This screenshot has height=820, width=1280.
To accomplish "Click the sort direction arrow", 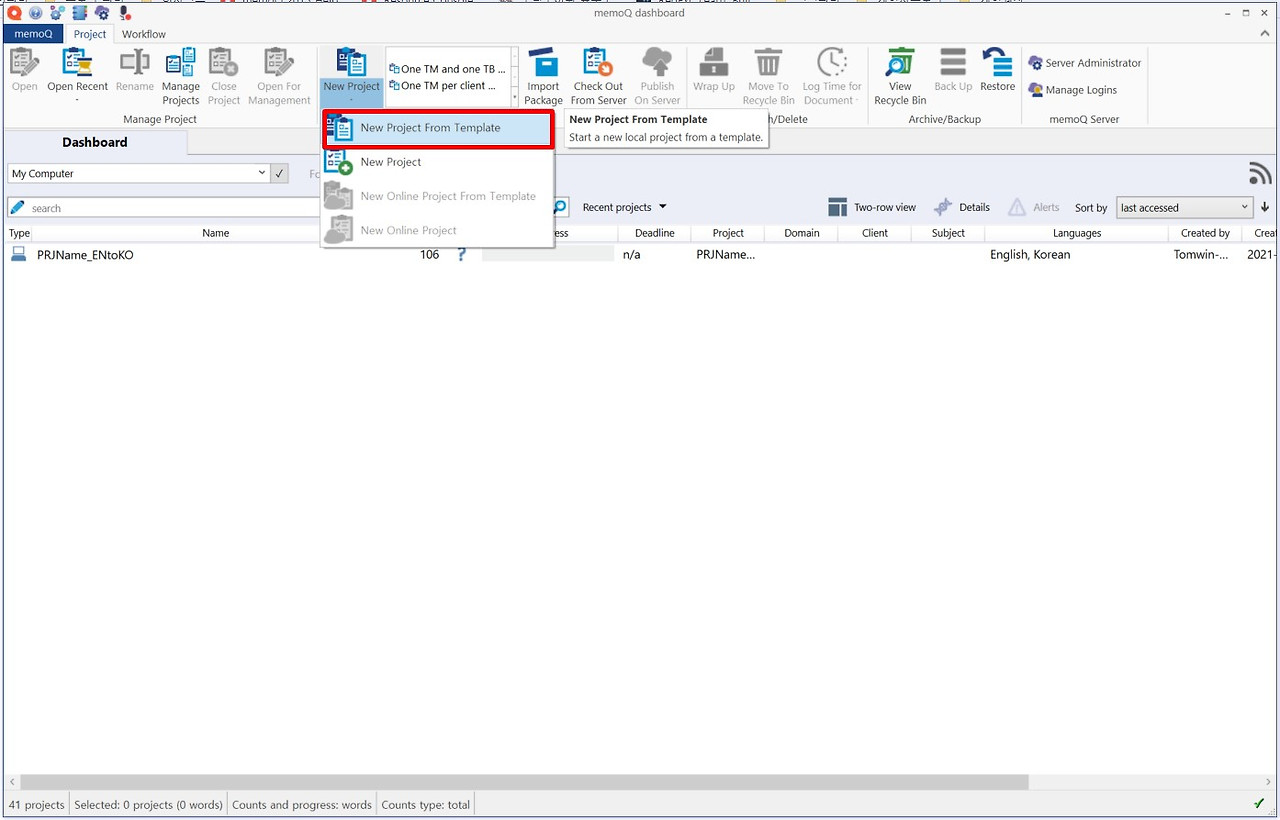I will [1265, 207].
